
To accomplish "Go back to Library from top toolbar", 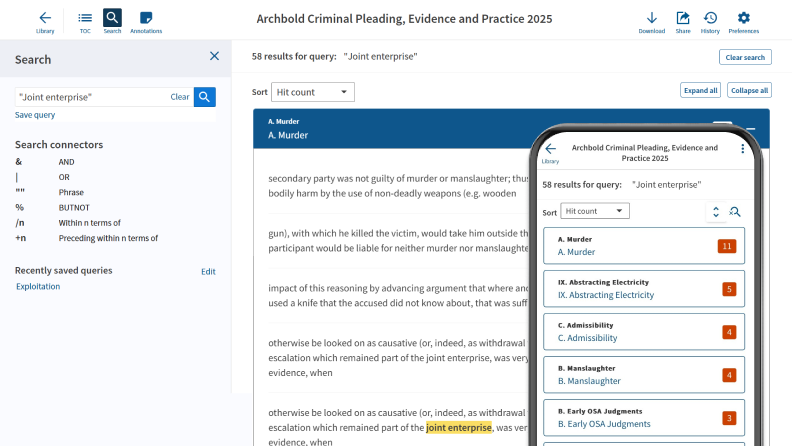I will point(45,21).
